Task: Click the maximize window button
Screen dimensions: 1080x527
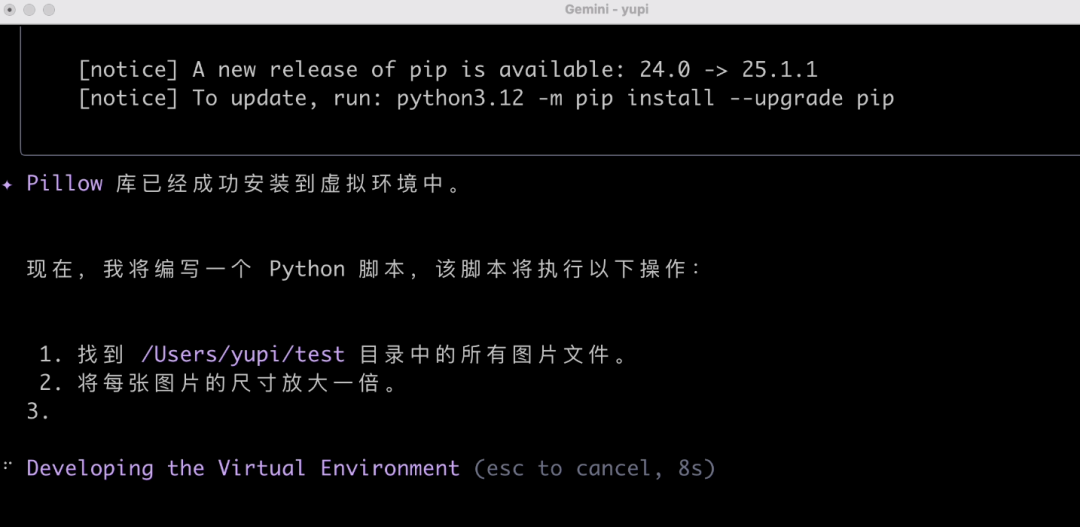Action: point(49,10)
